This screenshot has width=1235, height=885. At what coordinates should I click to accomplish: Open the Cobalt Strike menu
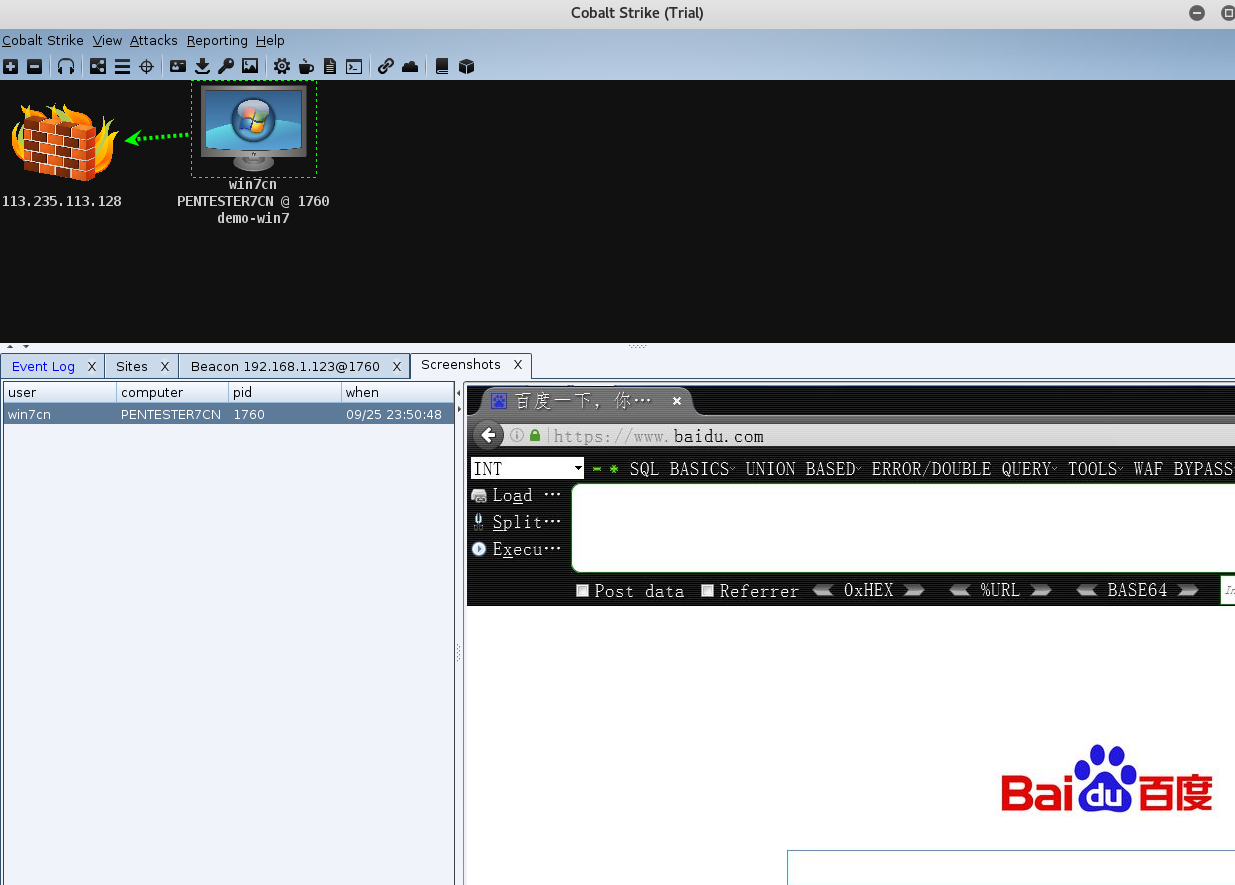(43, 41)
